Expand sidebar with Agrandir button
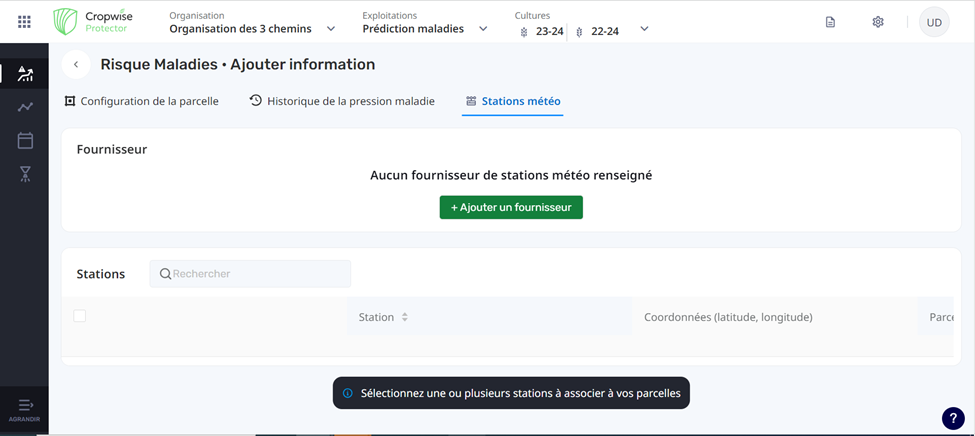The height and width of the screenshot is (436, 975). (x=25, y=410)
